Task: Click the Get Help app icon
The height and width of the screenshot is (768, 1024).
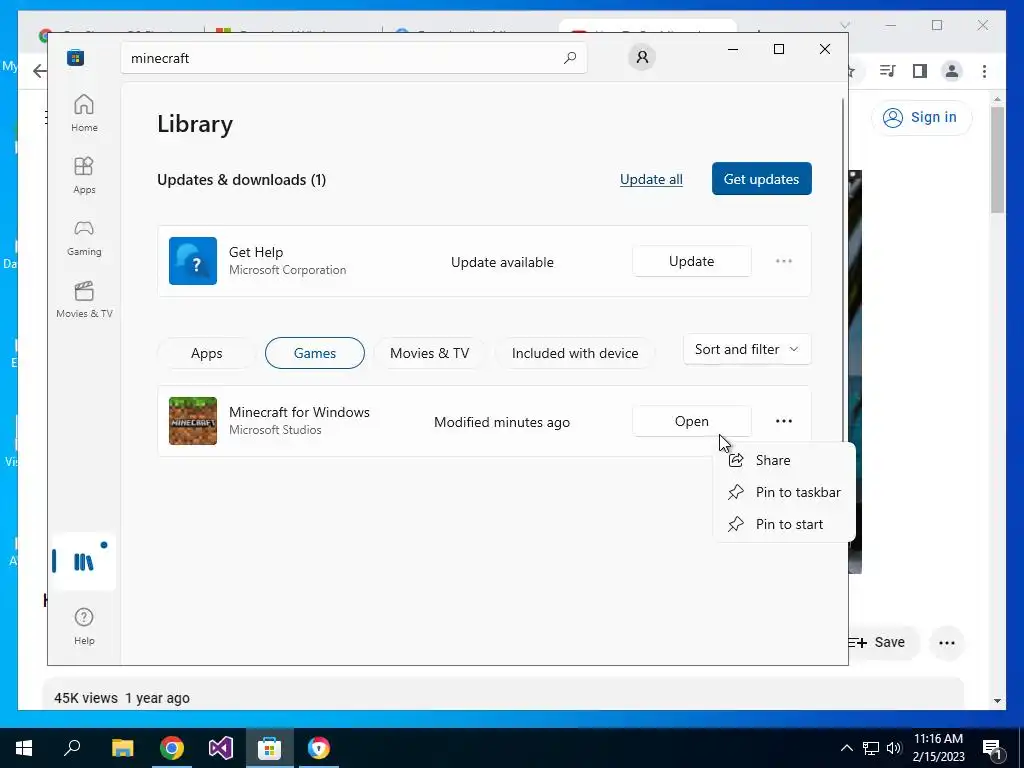Action: click(x=193, y=261)
